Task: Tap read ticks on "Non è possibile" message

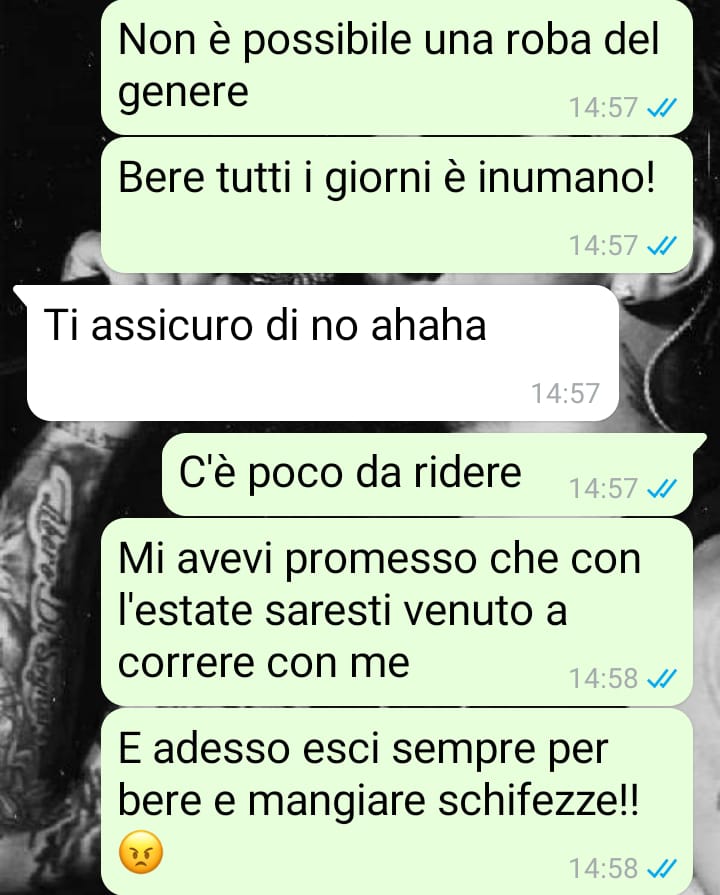Action: [662, 107]
